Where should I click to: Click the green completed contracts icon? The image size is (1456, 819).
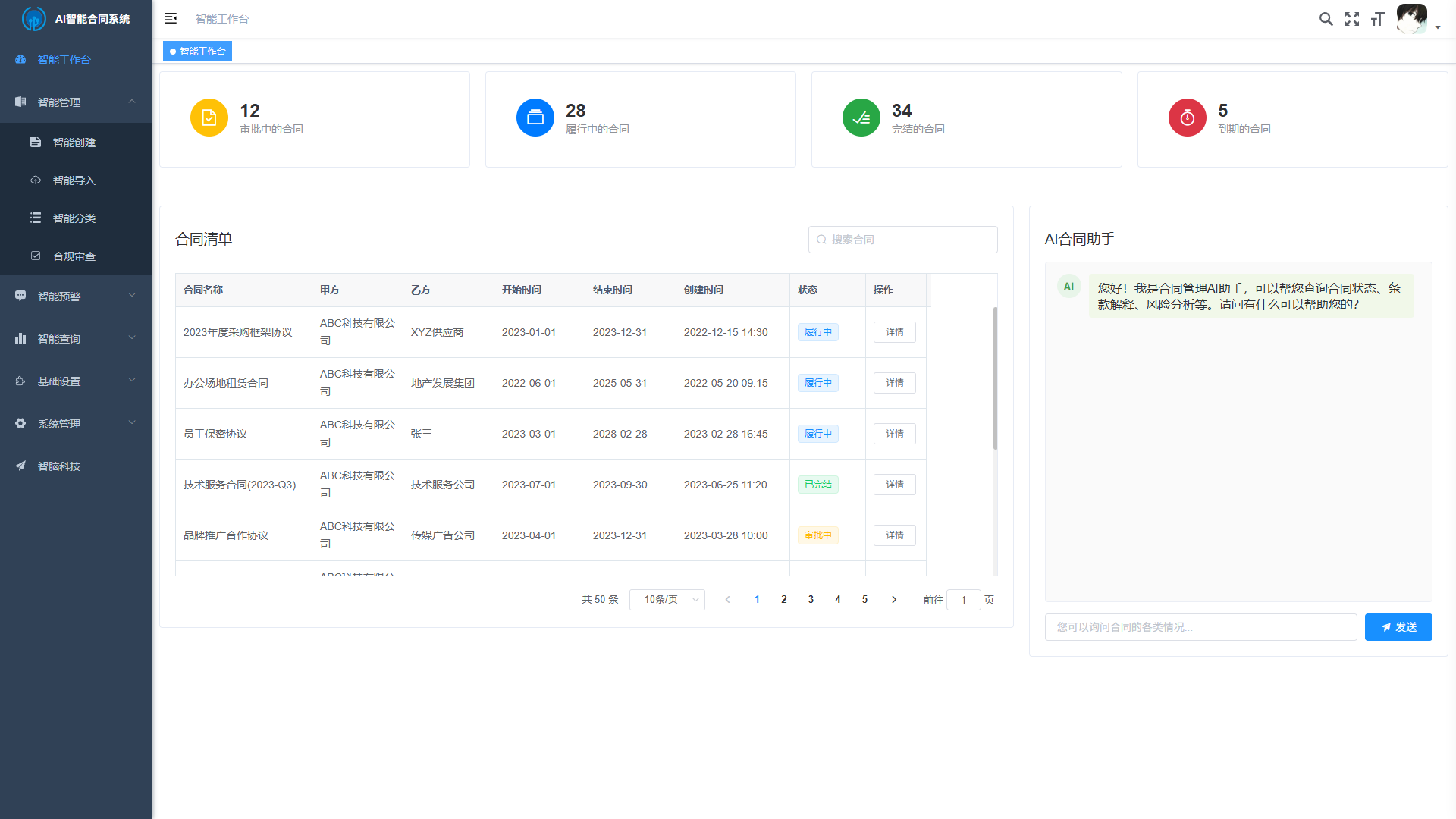point(861,118)
